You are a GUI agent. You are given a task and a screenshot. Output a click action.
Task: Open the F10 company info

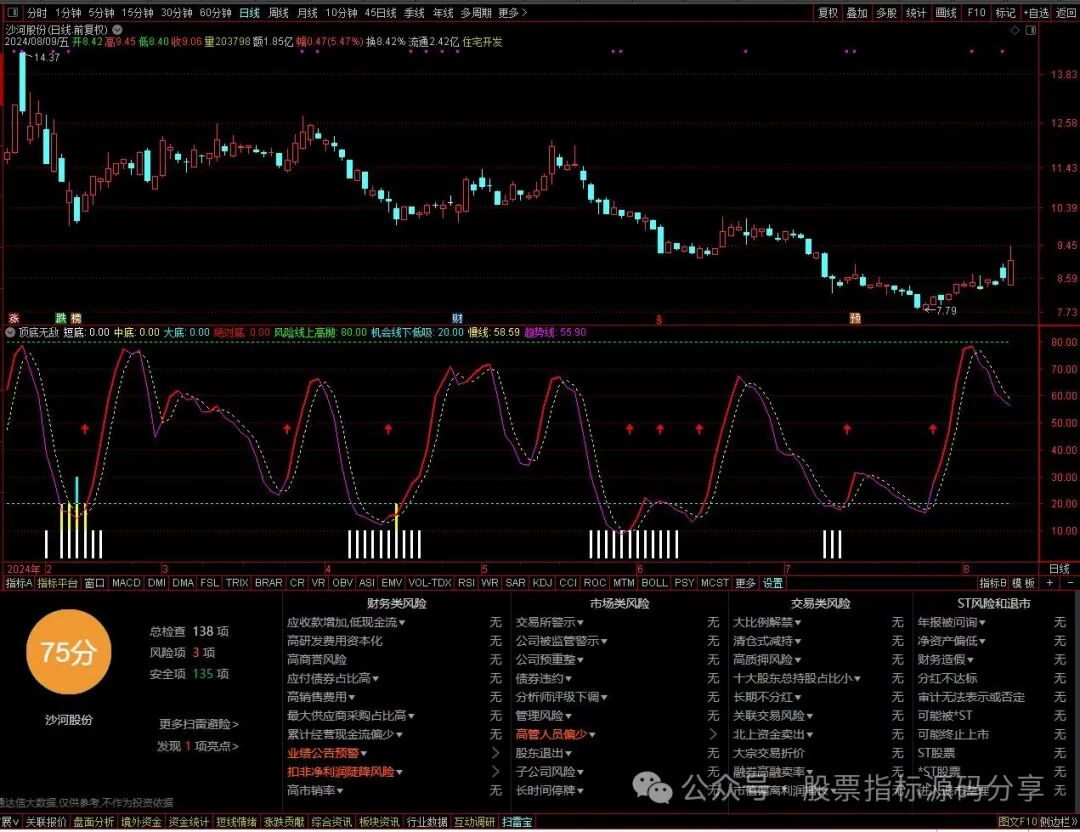[976, 12]
